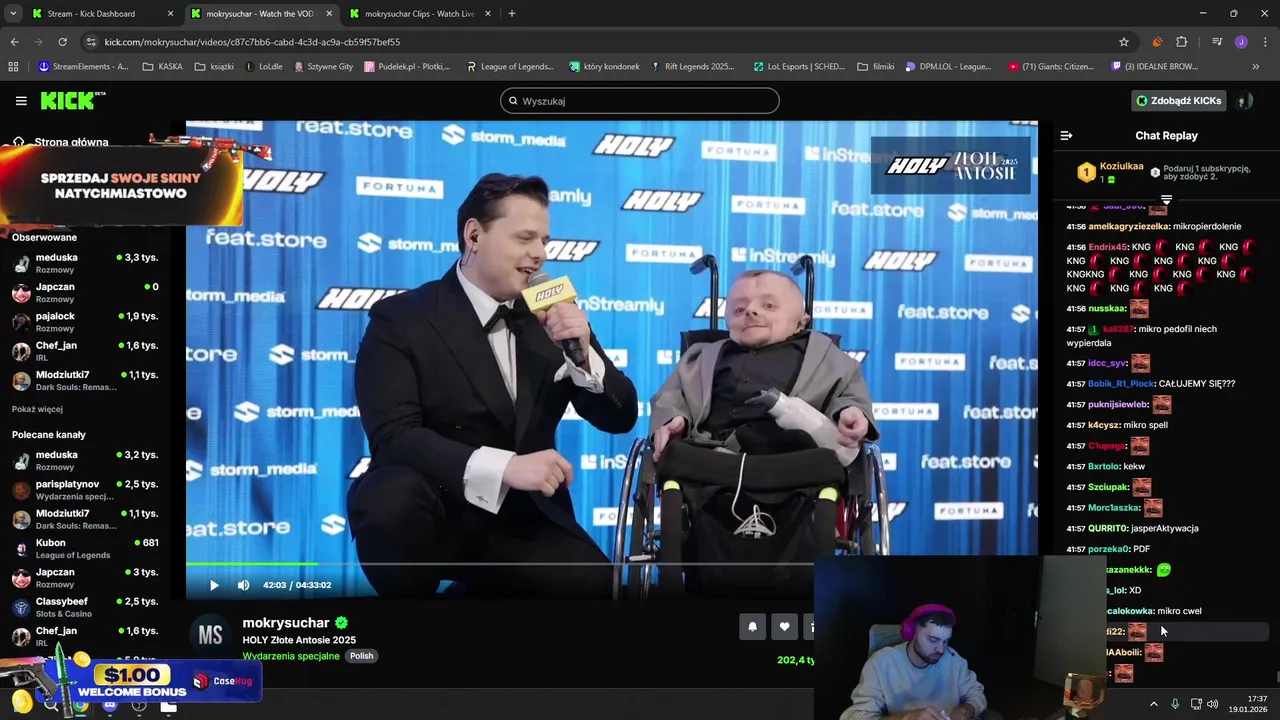Open parisplatynov in Polecane kanały

(x=85, y=489)
